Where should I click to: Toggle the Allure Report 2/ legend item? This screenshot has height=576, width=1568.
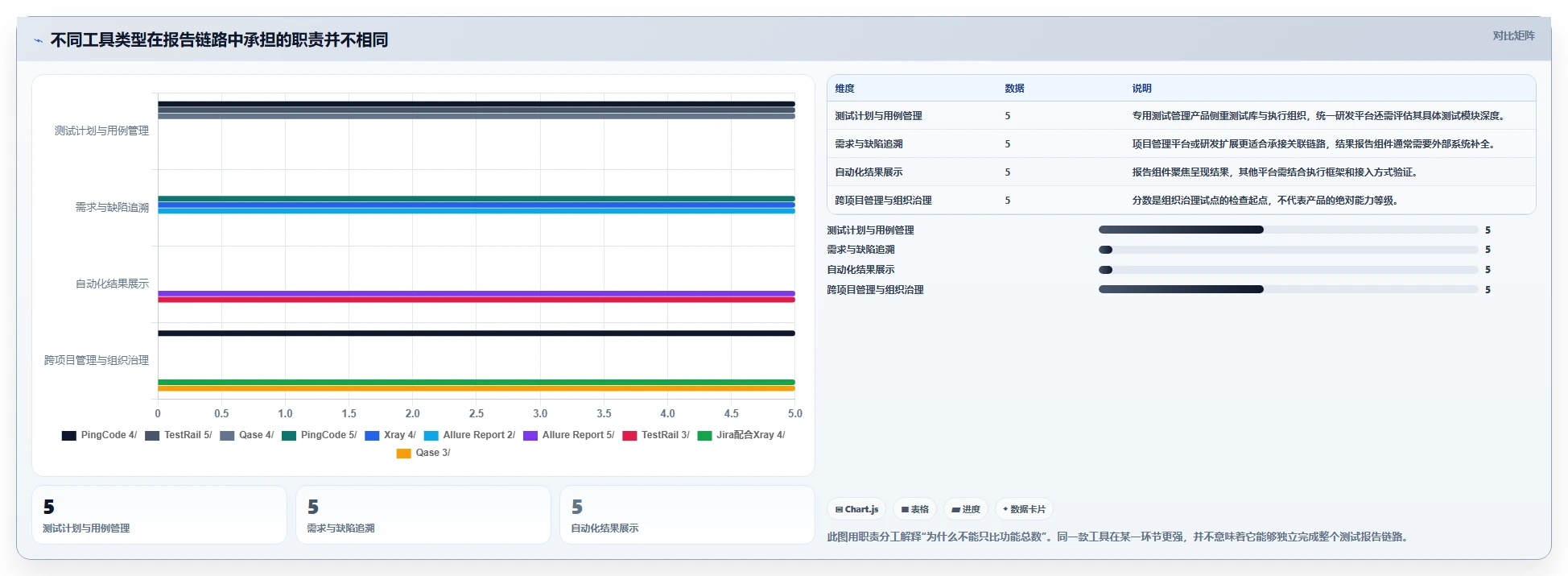469,435
